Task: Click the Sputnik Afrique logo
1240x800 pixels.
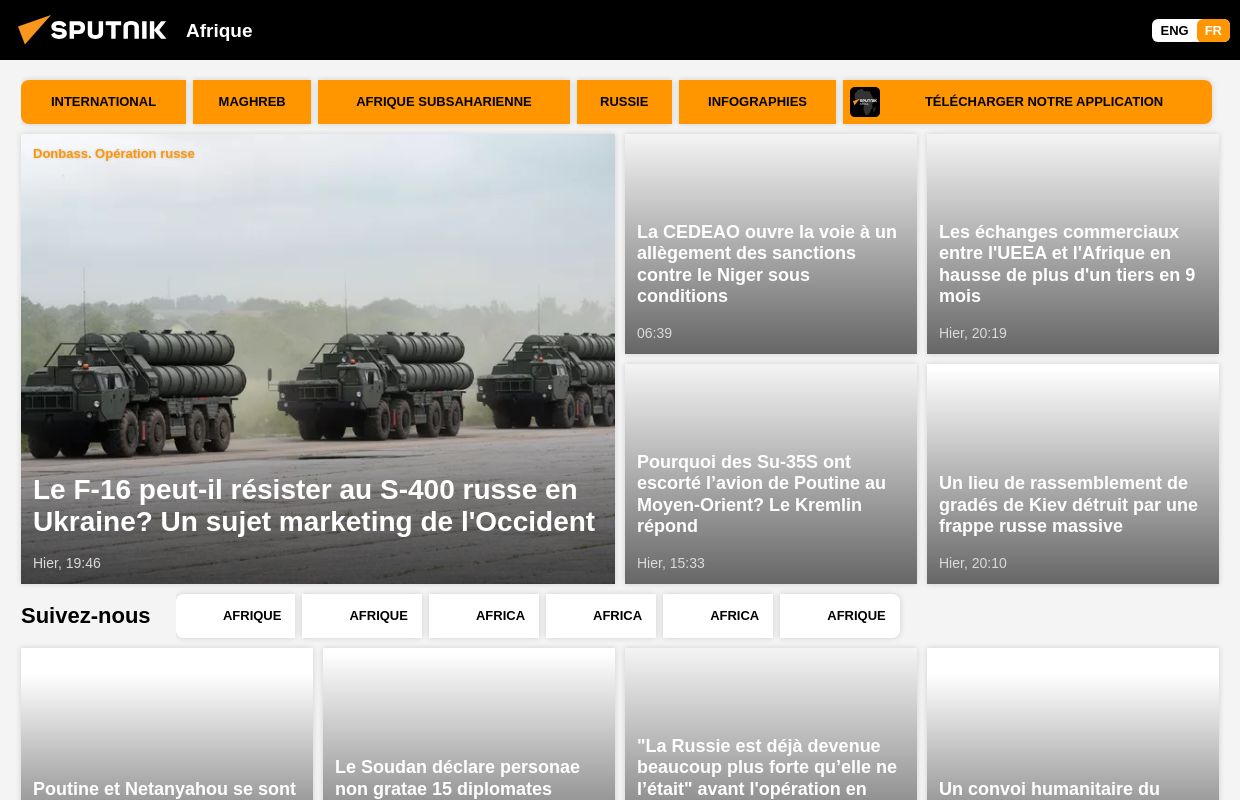Action: coord(92,29)
